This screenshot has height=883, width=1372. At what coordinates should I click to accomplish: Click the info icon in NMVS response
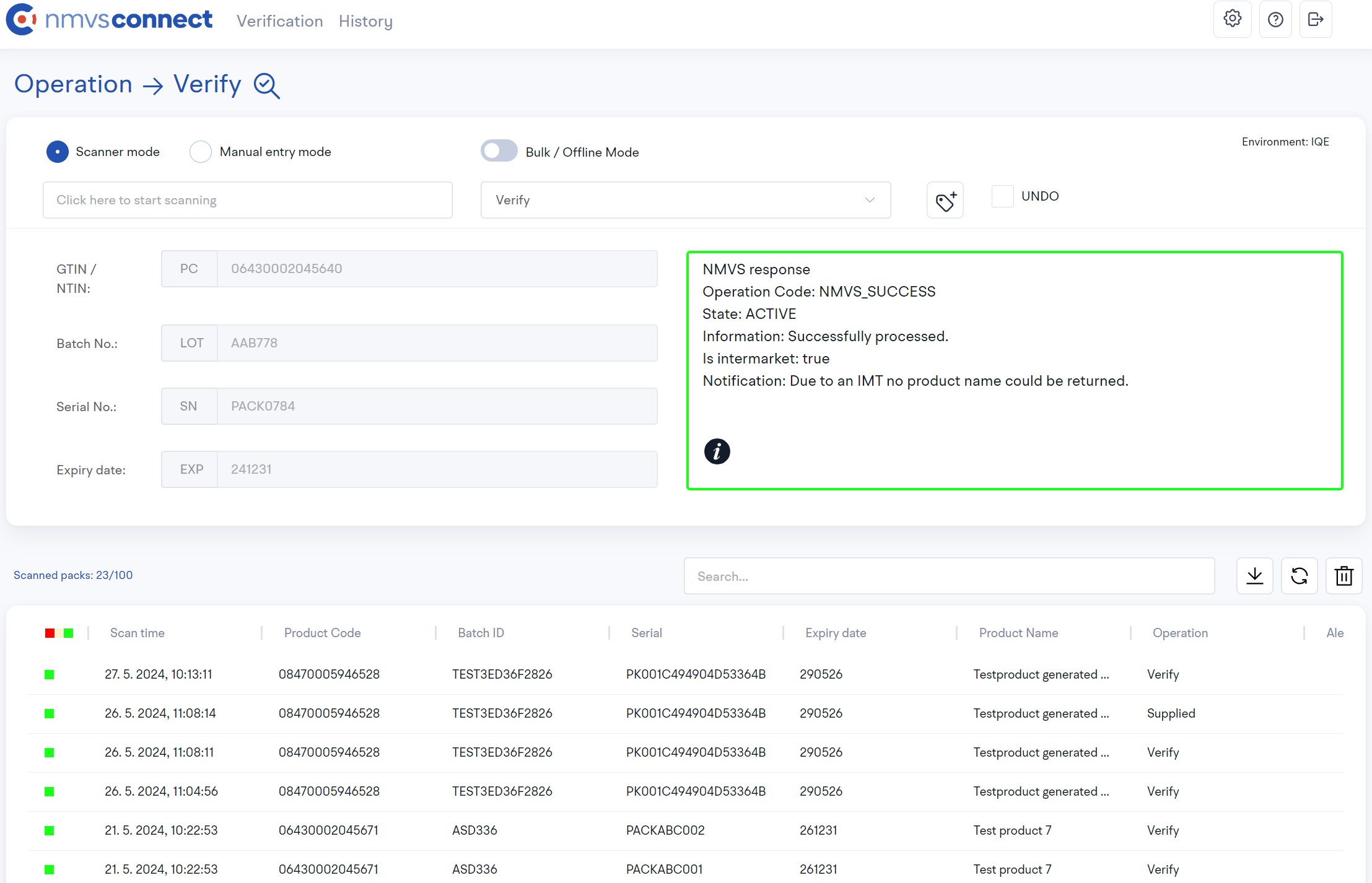click(x=717, y=451)
